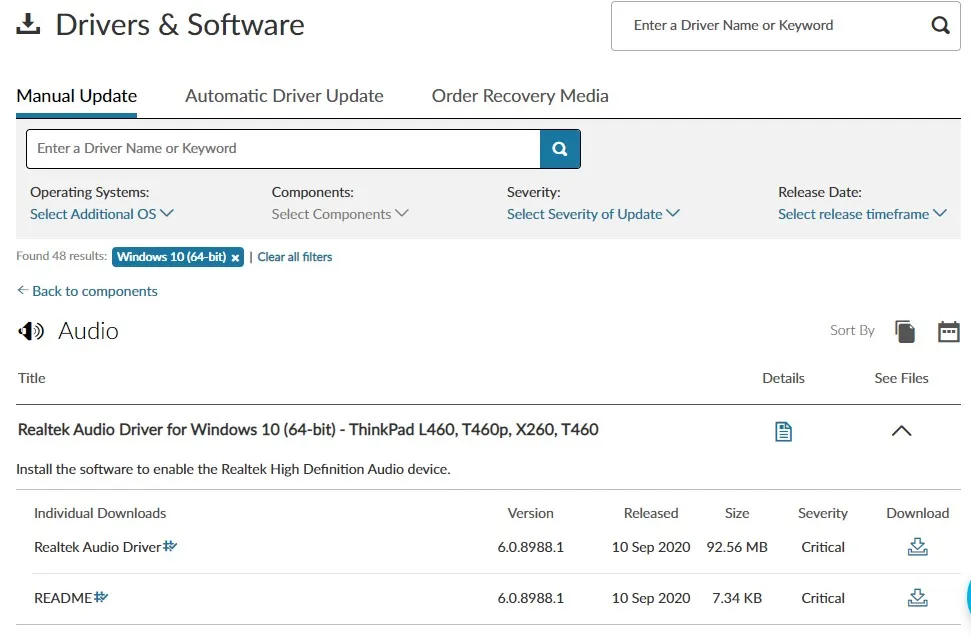Switch to Manual Update tab

[76, 96]
